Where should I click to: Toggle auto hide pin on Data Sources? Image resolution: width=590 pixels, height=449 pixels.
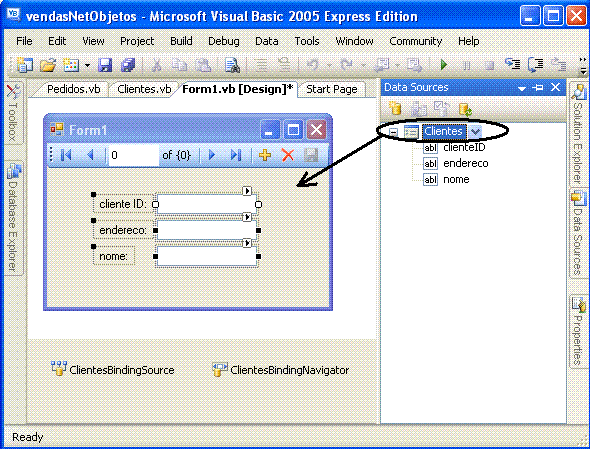pos(538,88)
